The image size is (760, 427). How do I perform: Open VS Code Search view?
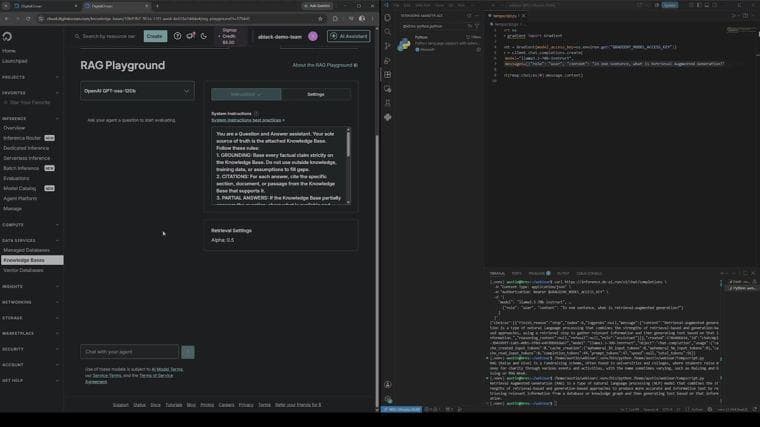pos(388,32)
